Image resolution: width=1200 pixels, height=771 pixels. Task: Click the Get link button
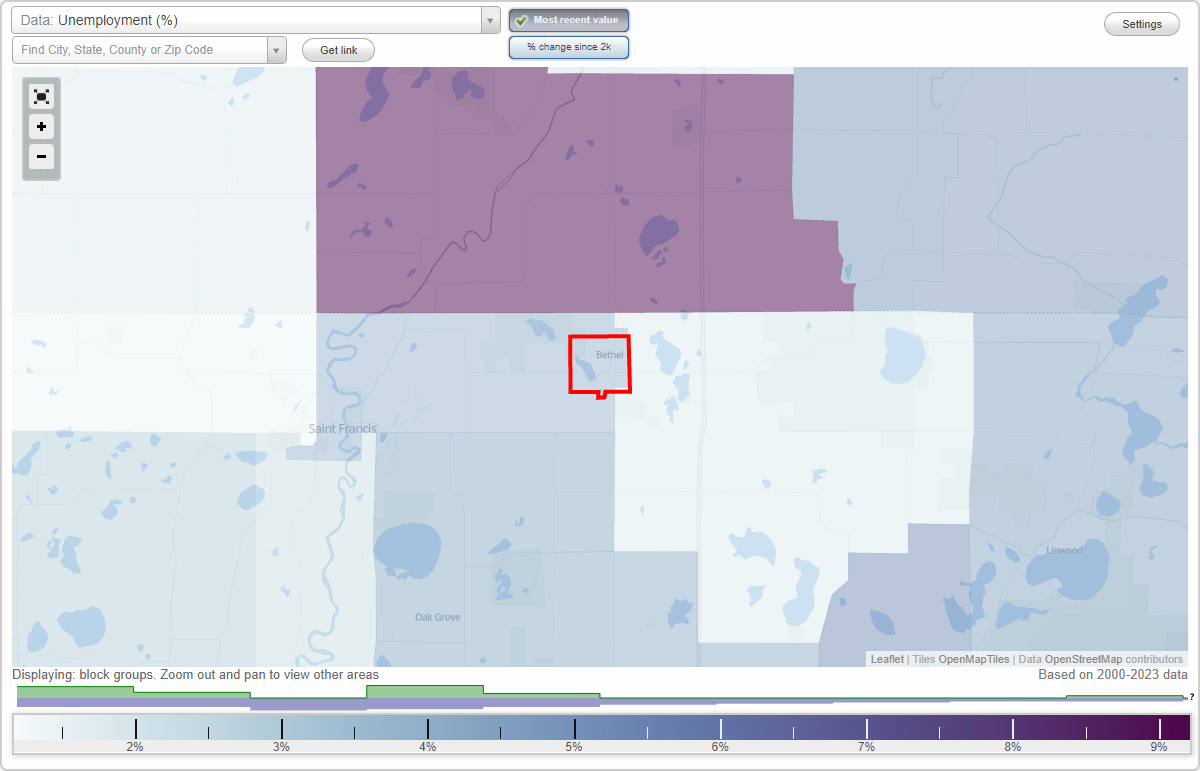click(x=337, y=49)
